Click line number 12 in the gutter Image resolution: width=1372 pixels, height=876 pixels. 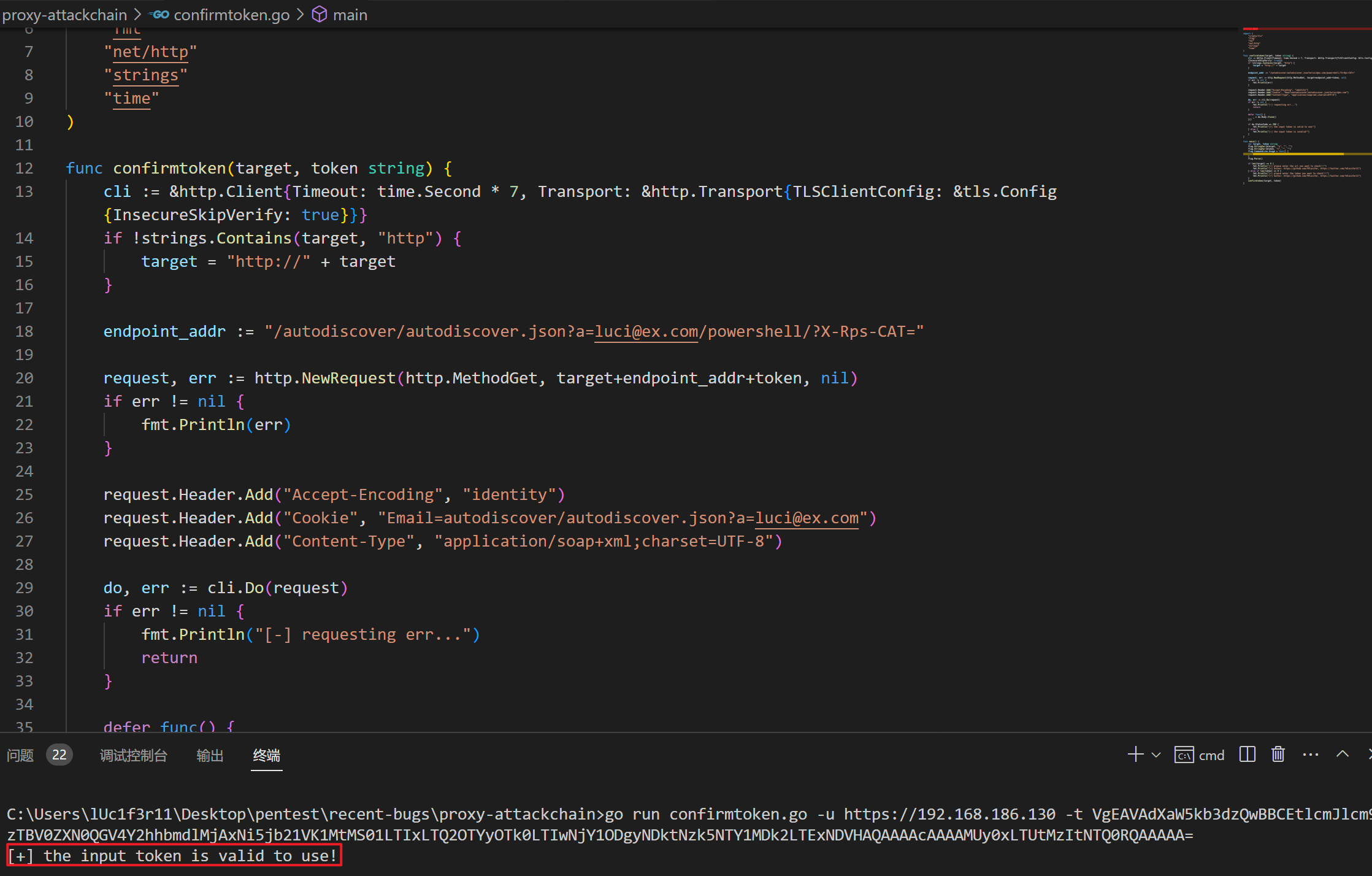25,168
